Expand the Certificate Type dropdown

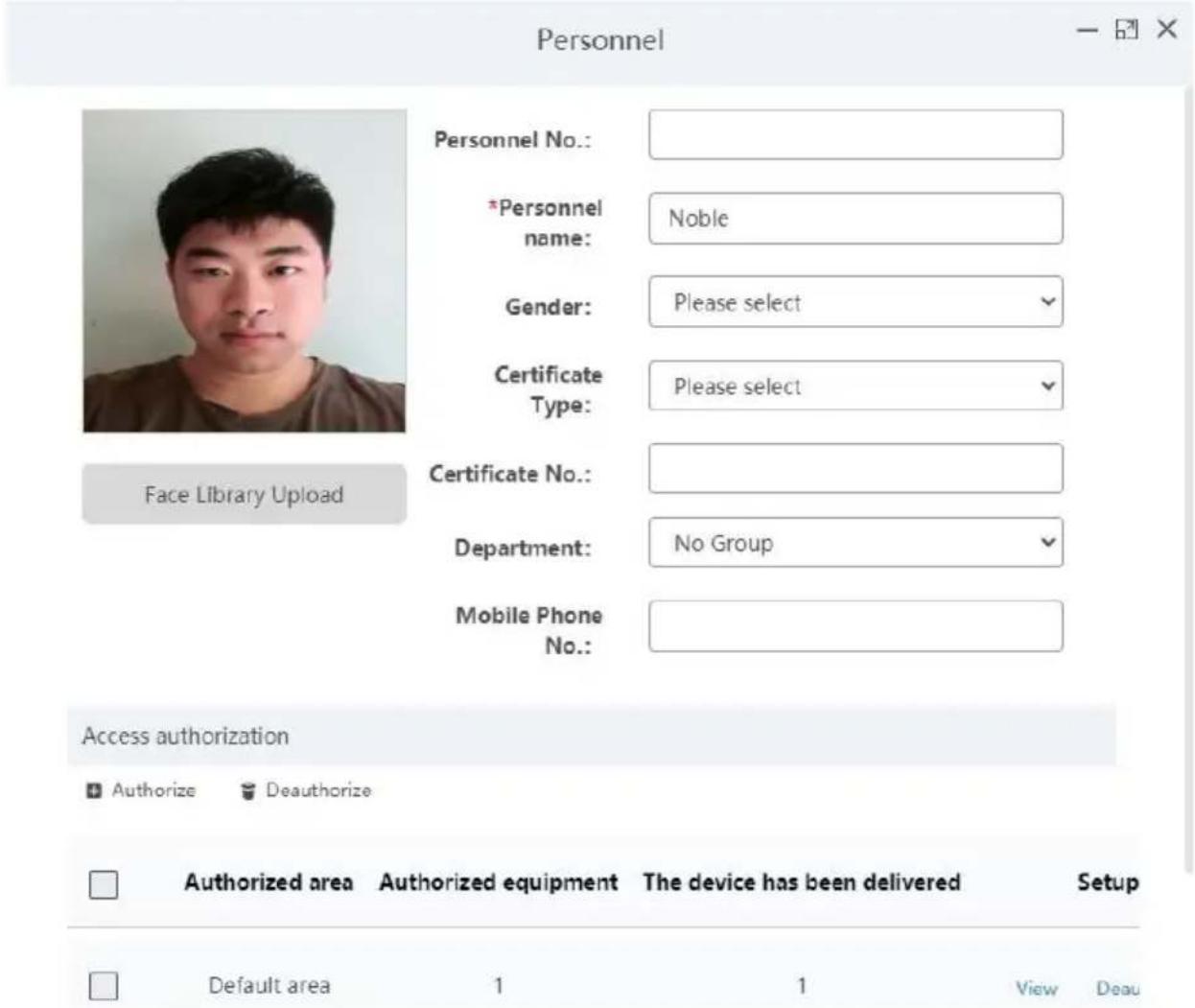point(855,386)
